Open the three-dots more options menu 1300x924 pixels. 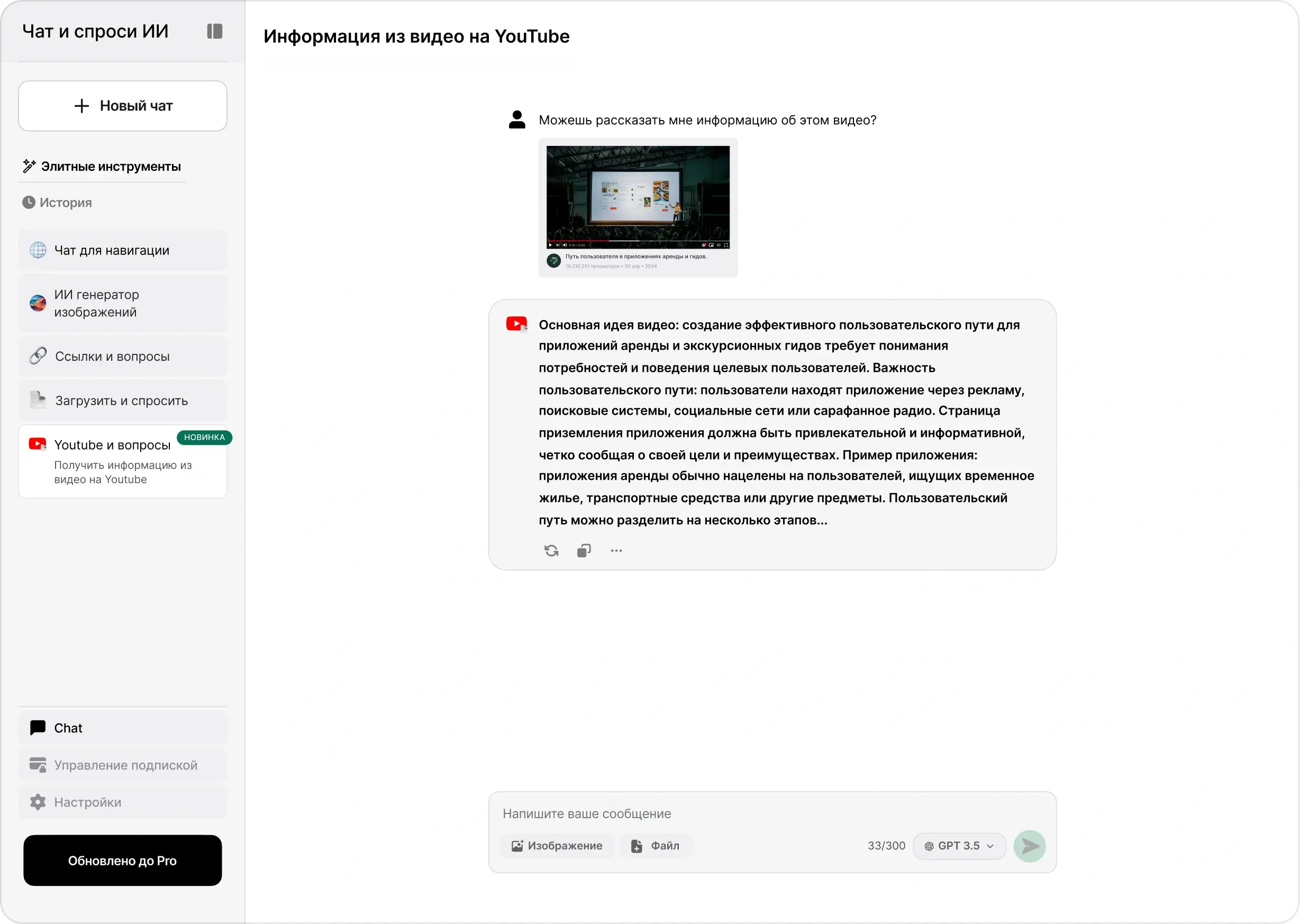[x=616, y=551]
